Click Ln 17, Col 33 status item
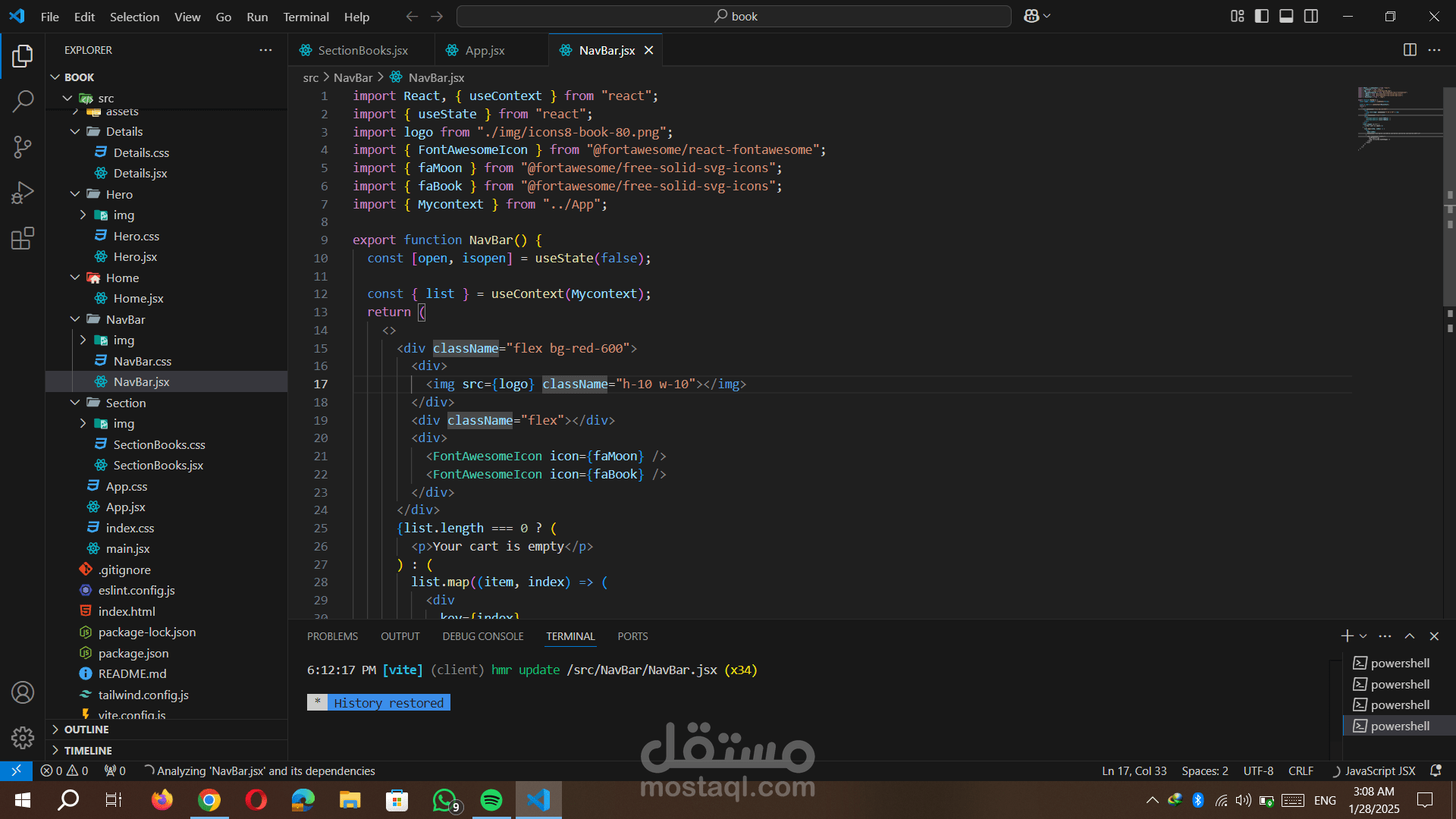 (1134, 770)
